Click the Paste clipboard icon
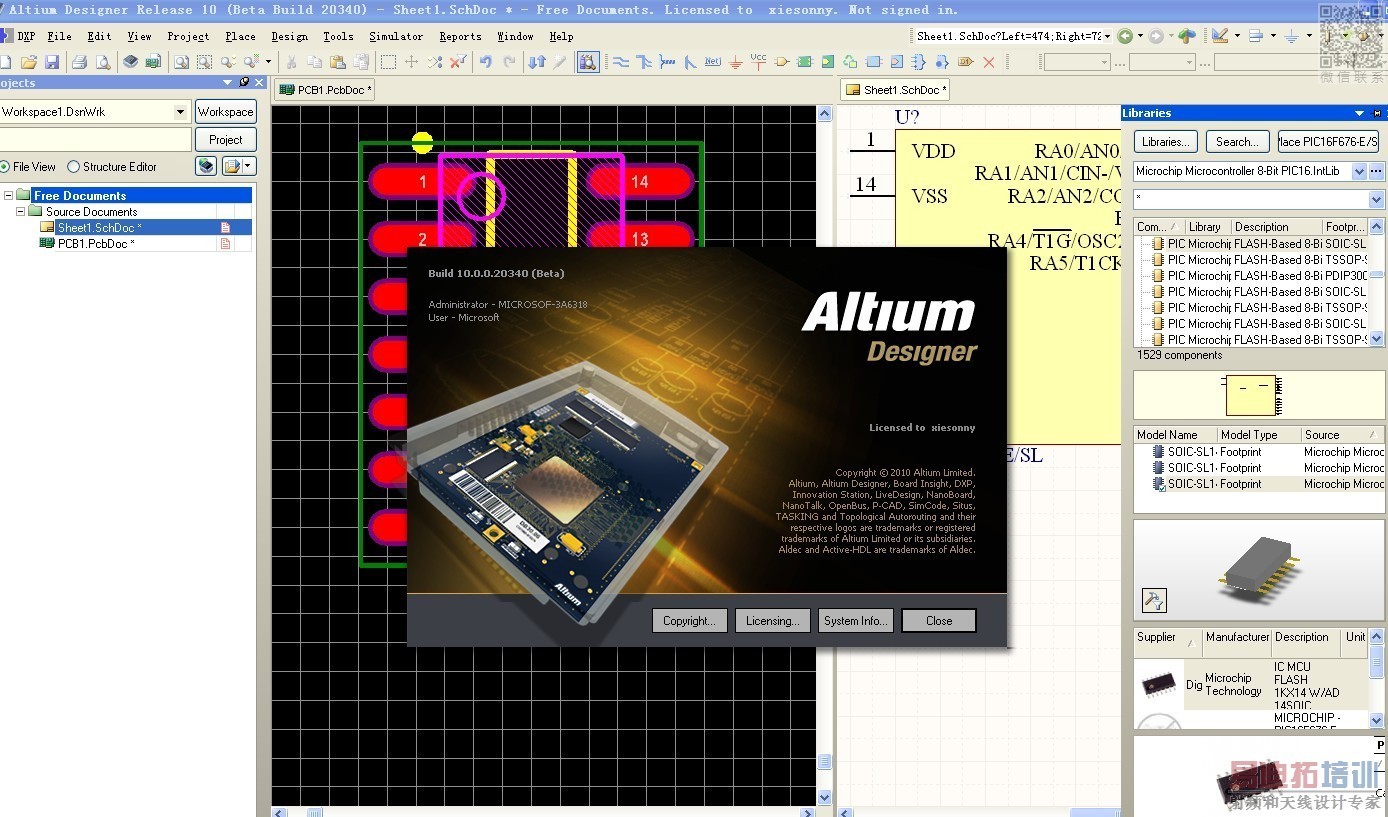 [x=339, y=62]
